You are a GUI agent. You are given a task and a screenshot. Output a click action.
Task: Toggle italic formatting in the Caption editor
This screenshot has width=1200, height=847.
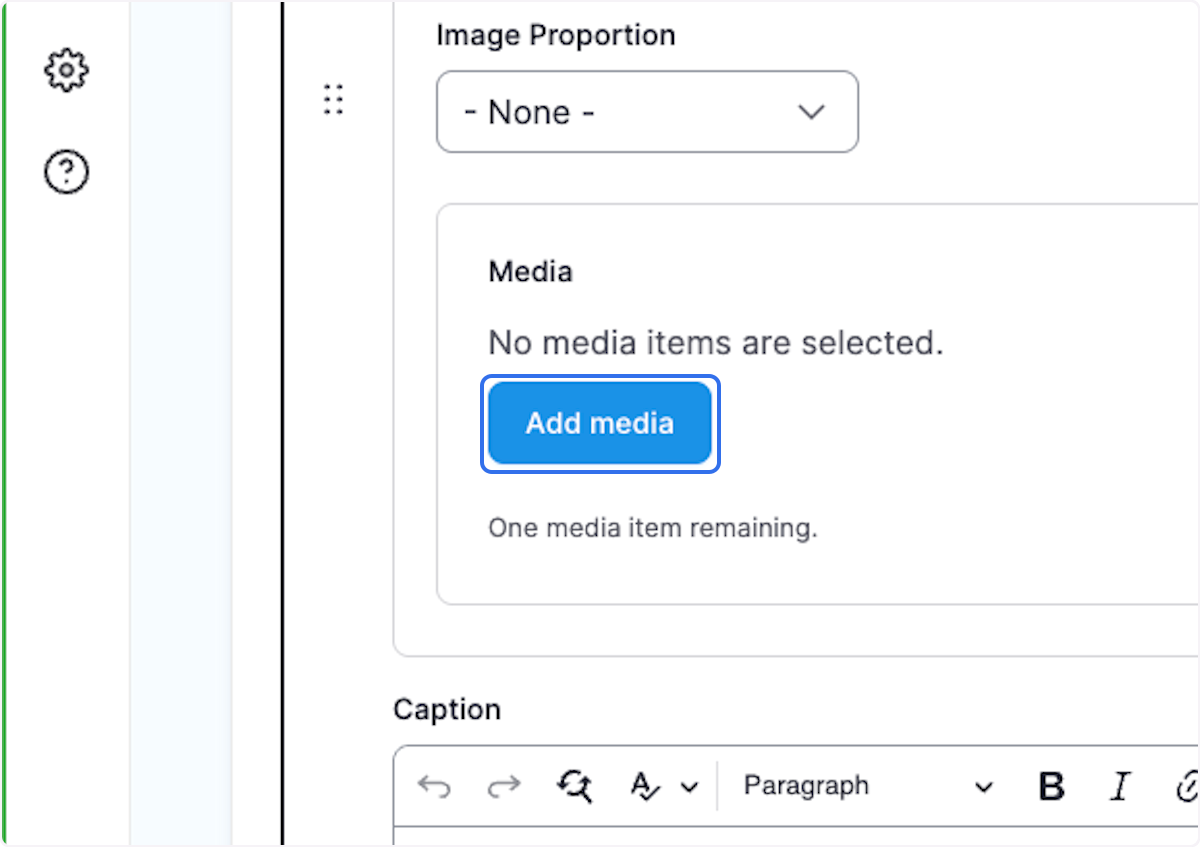tap(1119, 788)
